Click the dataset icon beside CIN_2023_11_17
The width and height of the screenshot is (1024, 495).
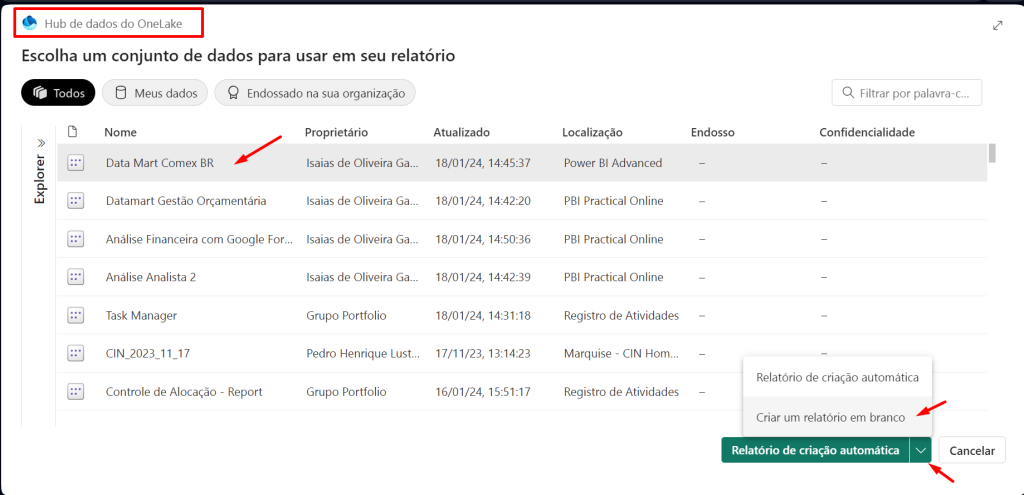(75, 353)
